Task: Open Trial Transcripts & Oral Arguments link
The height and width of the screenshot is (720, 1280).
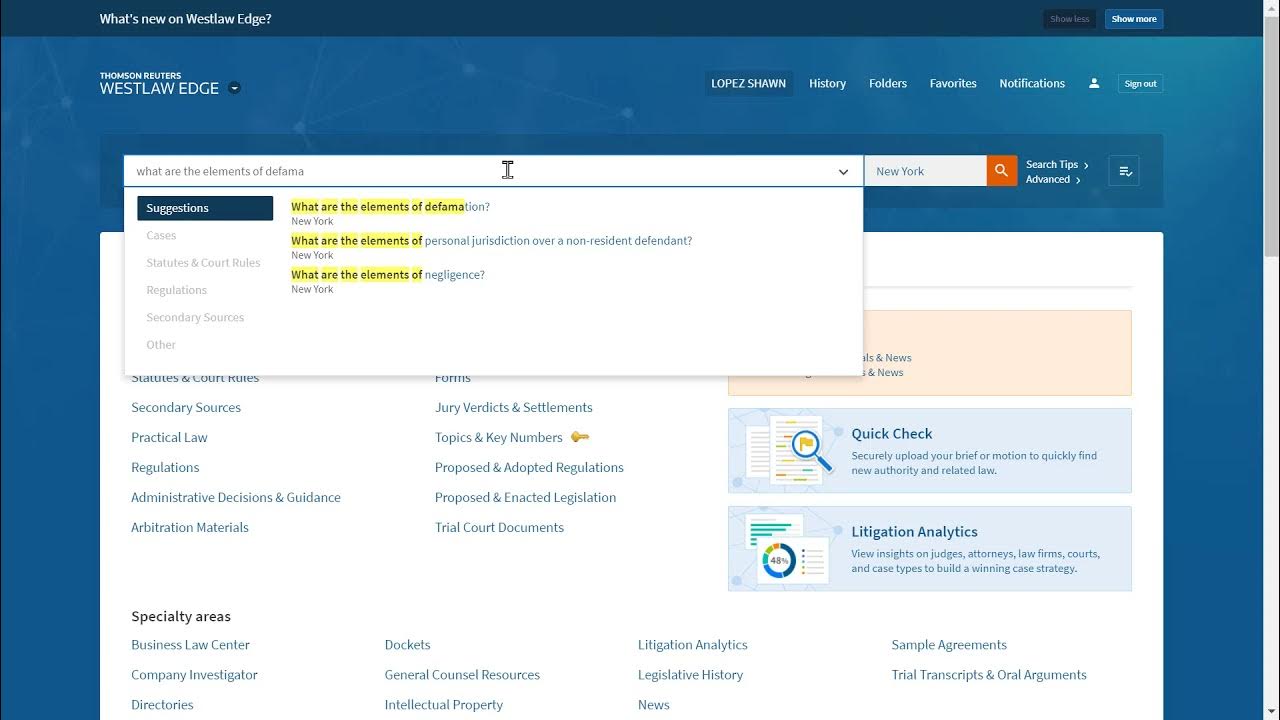Action: (x=989, y=675)
